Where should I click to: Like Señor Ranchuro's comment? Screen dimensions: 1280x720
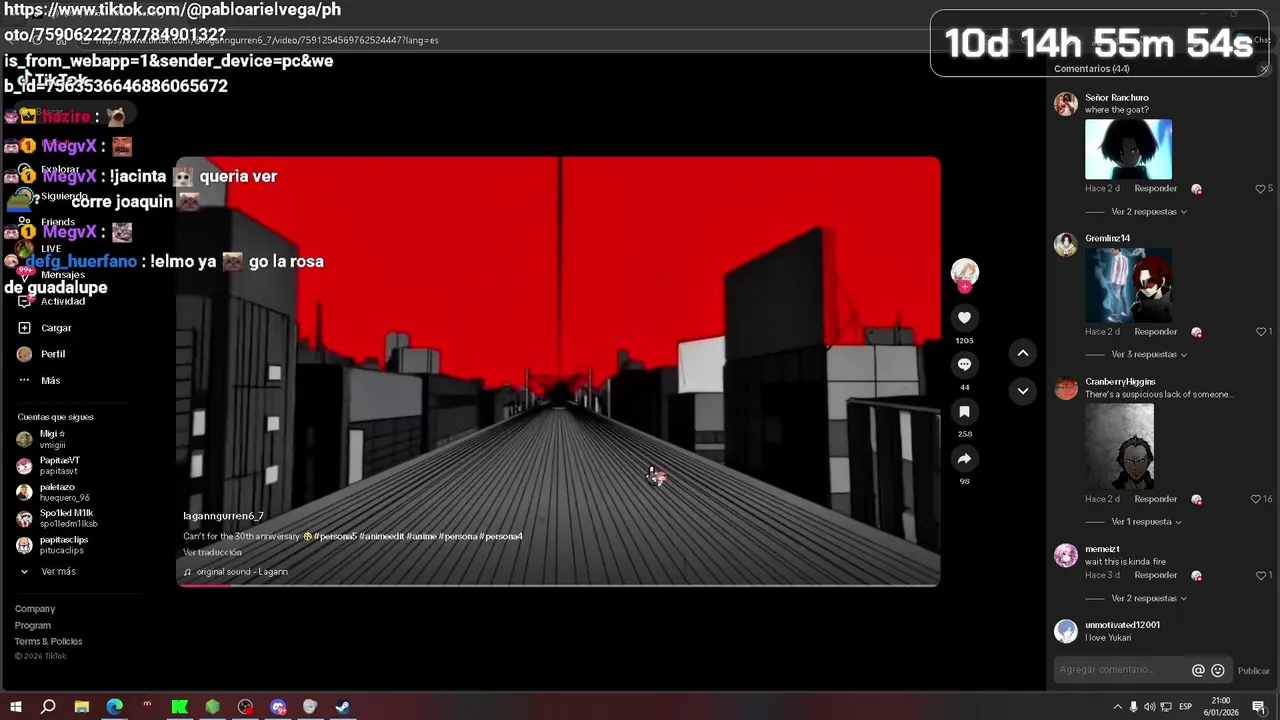tap(1260, 188)
